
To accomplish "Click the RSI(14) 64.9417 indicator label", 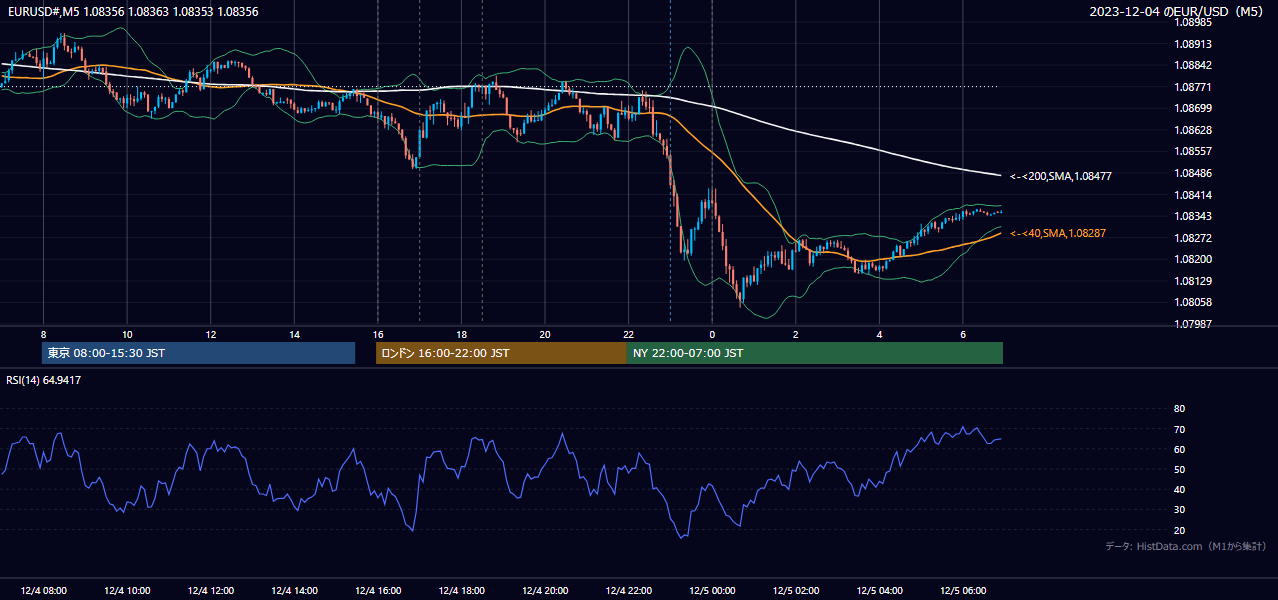I will (x=44, y=380).
